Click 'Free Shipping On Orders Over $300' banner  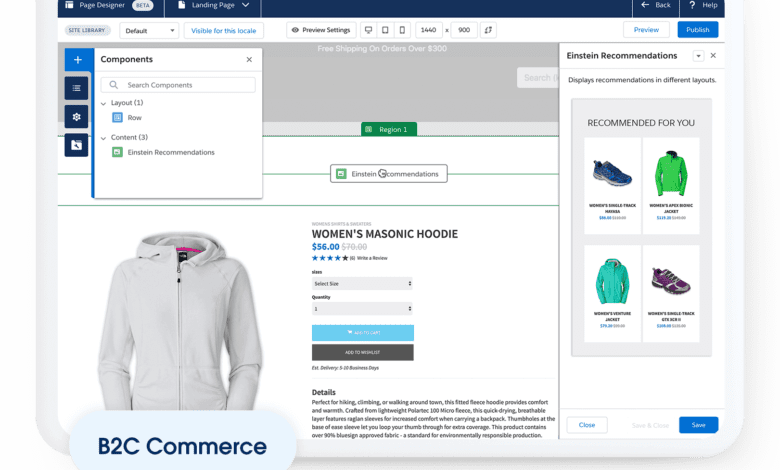pos(382,49)
